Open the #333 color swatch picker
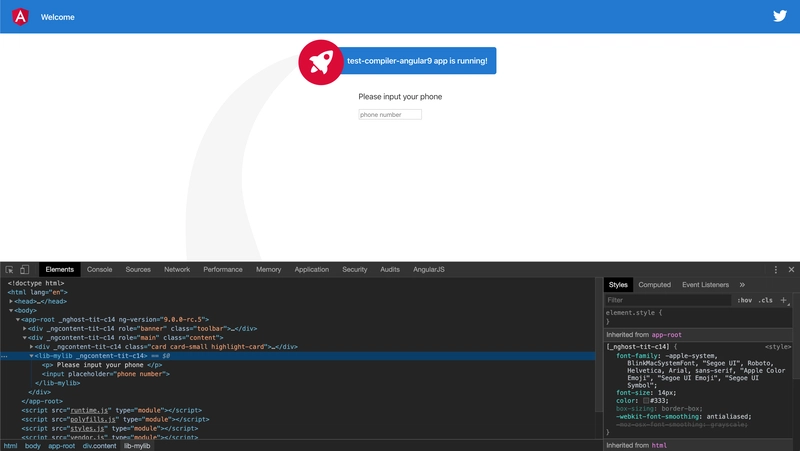Screen dimensions: 800x451 (646, 400)
